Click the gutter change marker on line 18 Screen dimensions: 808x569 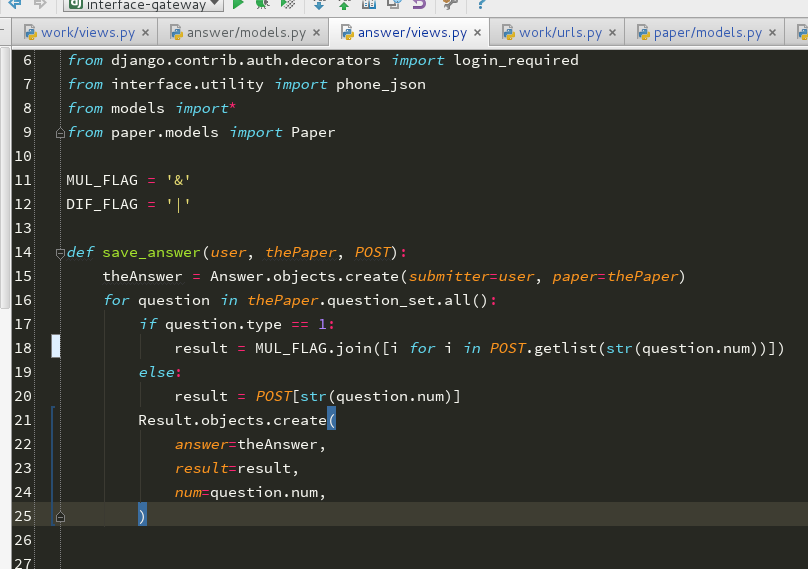56,347
